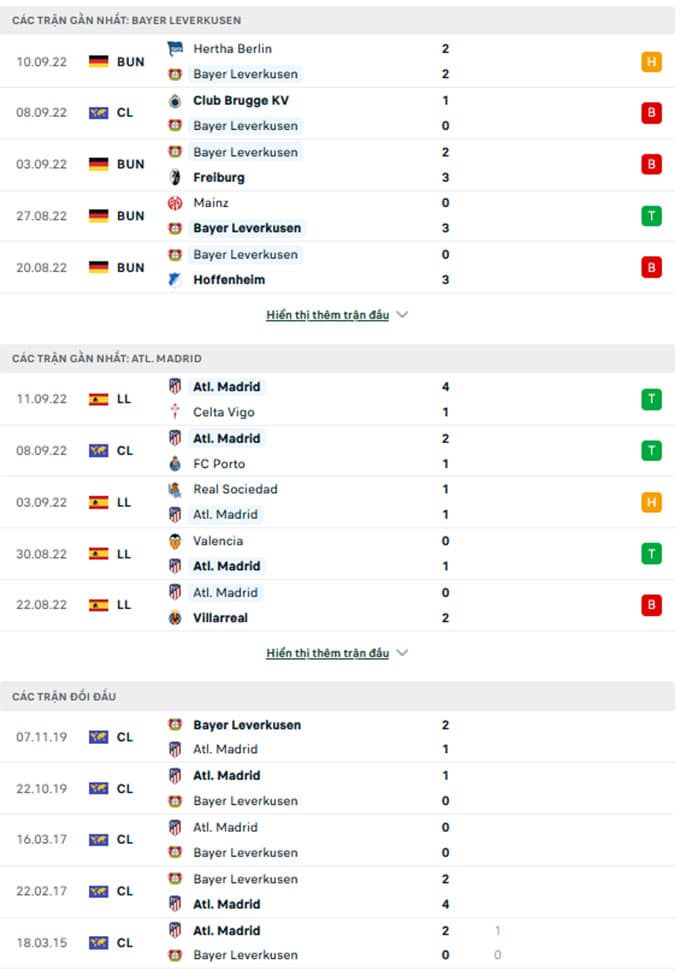Screen dimensions: 680x976
Task: Open the 07.11.19 Leverkusen vs Atl. Madrid match
Action: (x=338, y=737)
